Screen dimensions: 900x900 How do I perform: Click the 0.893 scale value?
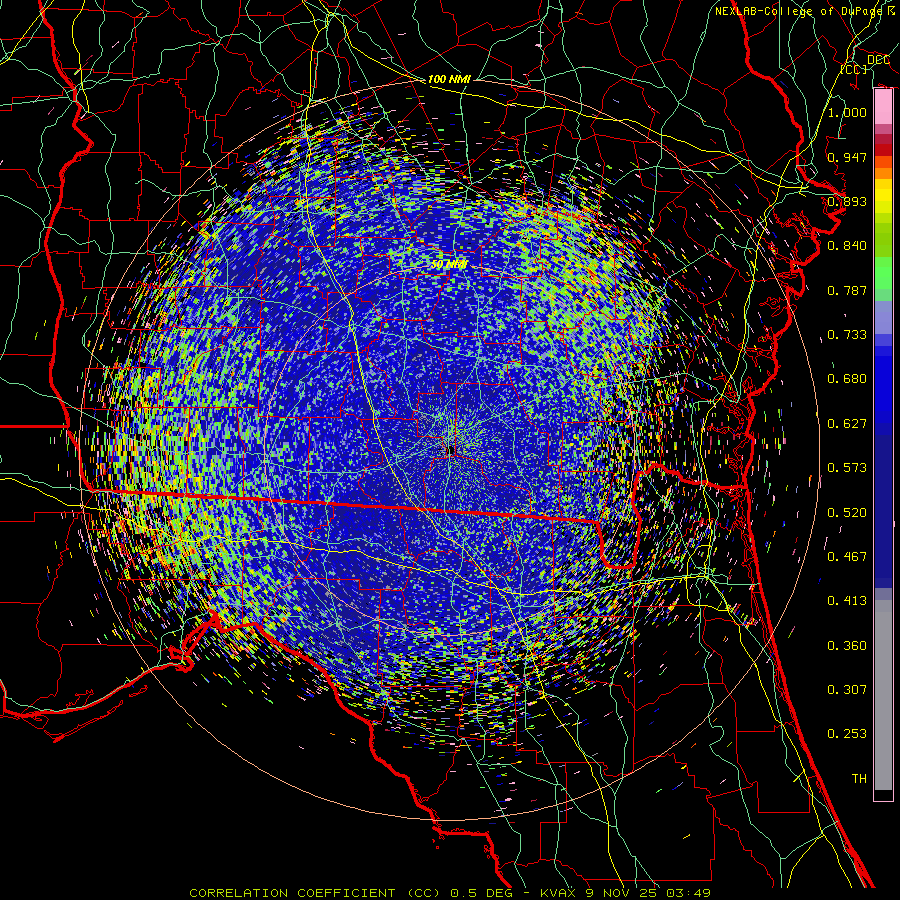847,201
